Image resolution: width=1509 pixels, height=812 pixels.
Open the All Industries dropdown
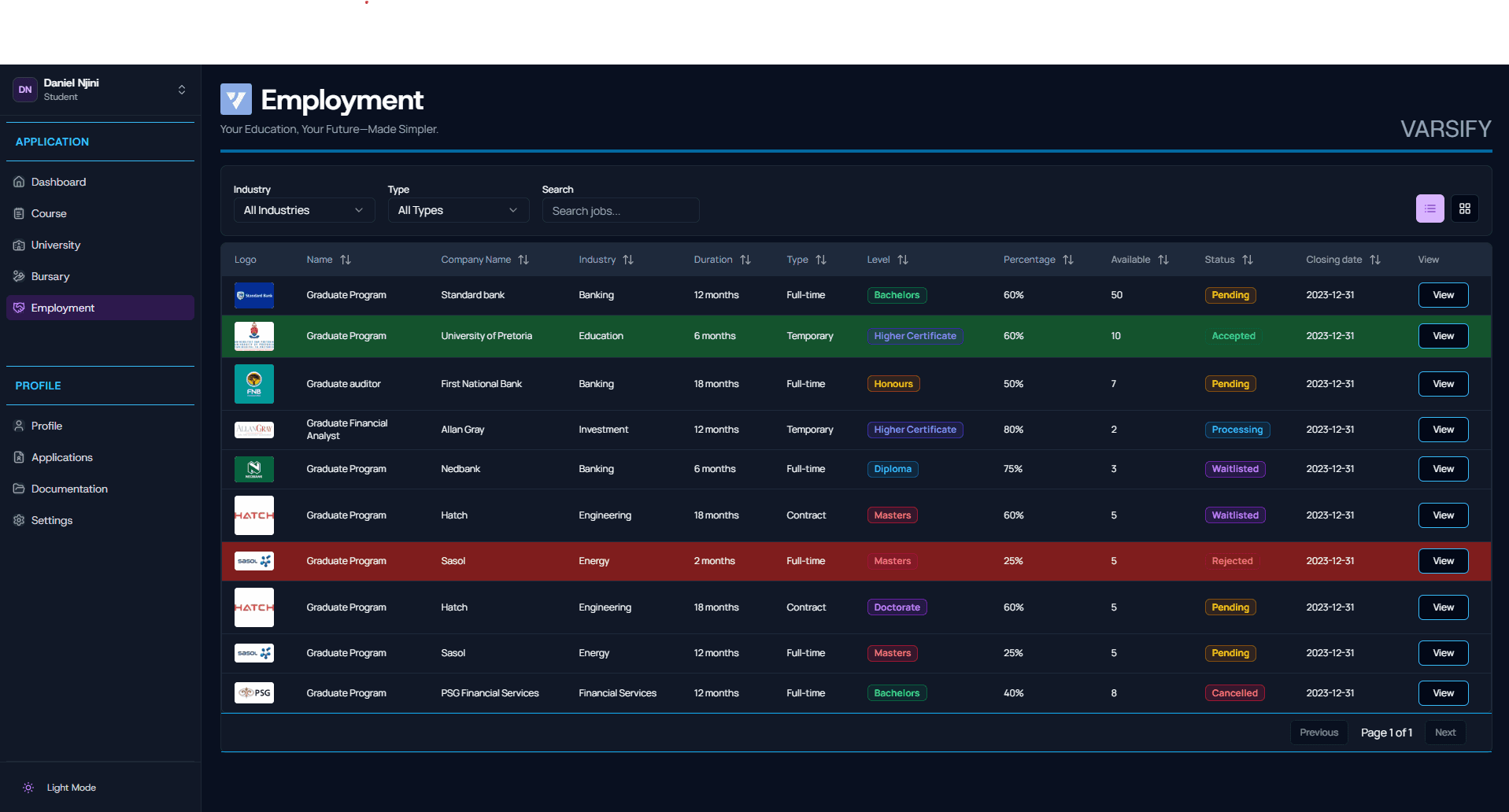coord(303,210)
